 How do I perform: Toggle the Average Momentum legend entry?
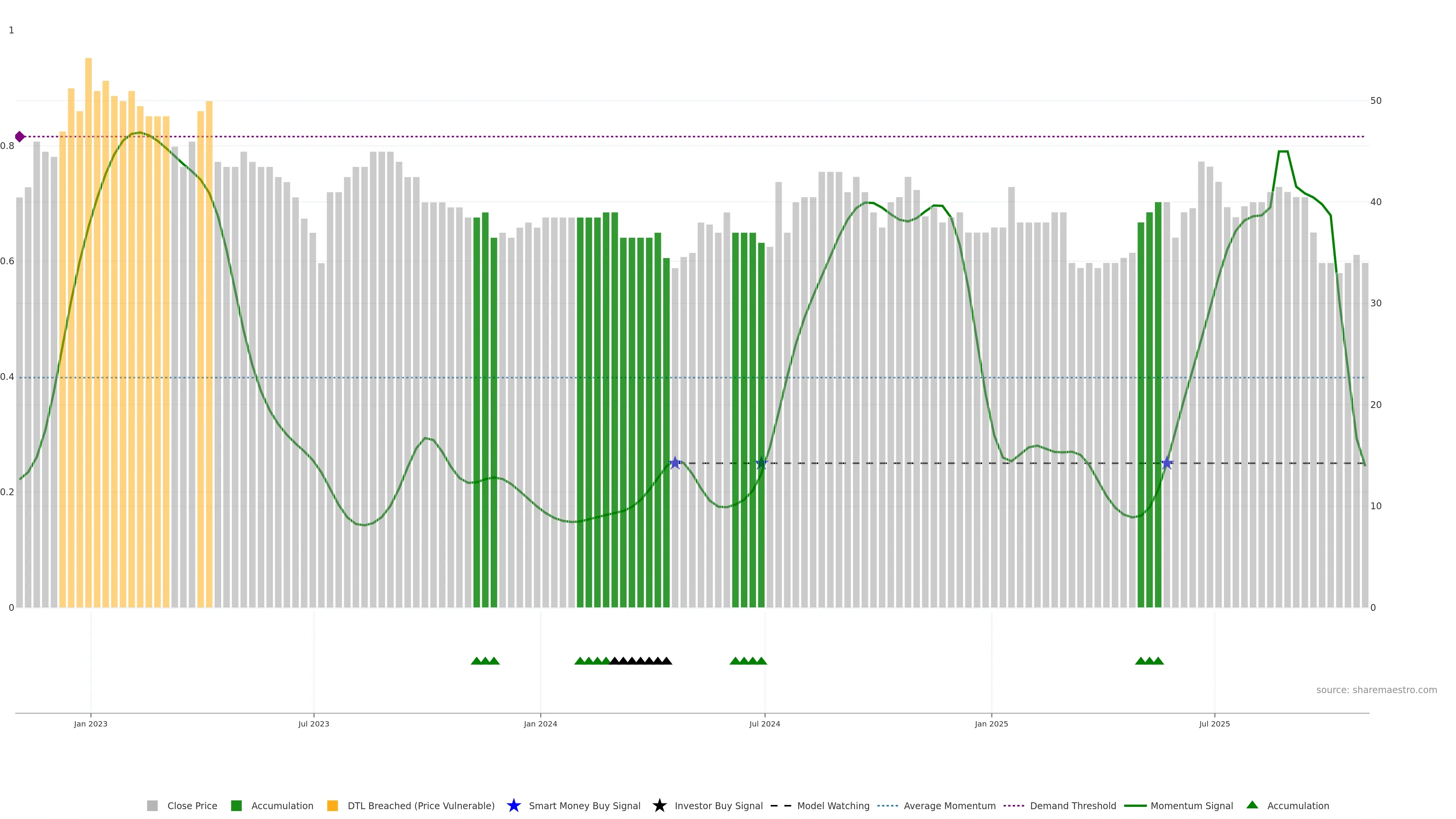(949, 806)
